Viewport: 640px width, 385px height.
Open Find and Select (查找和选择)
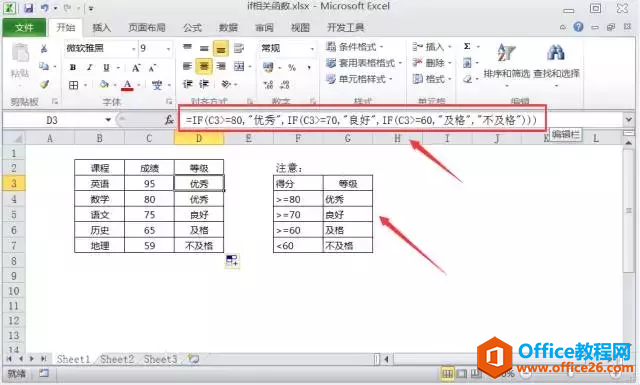coord(556,65)
